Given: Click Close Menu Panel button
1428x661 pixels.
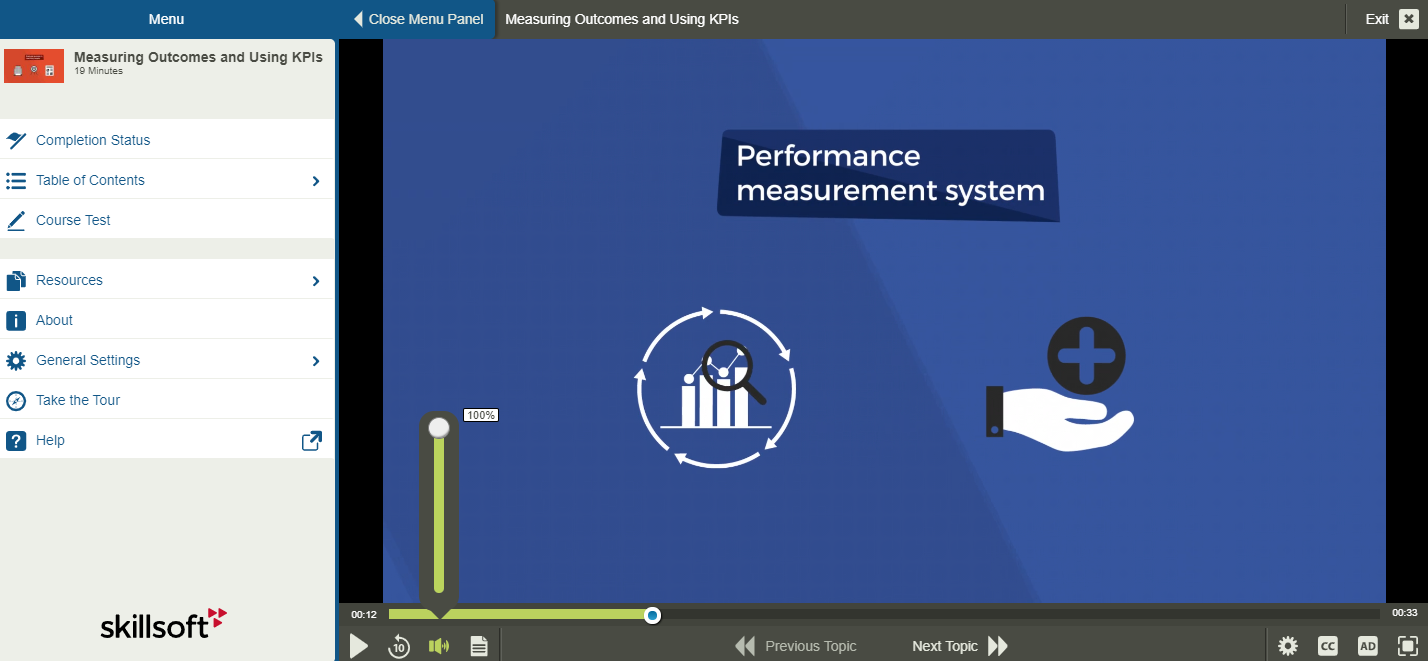Looking at the screenshot, I should [x=418, y=19].
